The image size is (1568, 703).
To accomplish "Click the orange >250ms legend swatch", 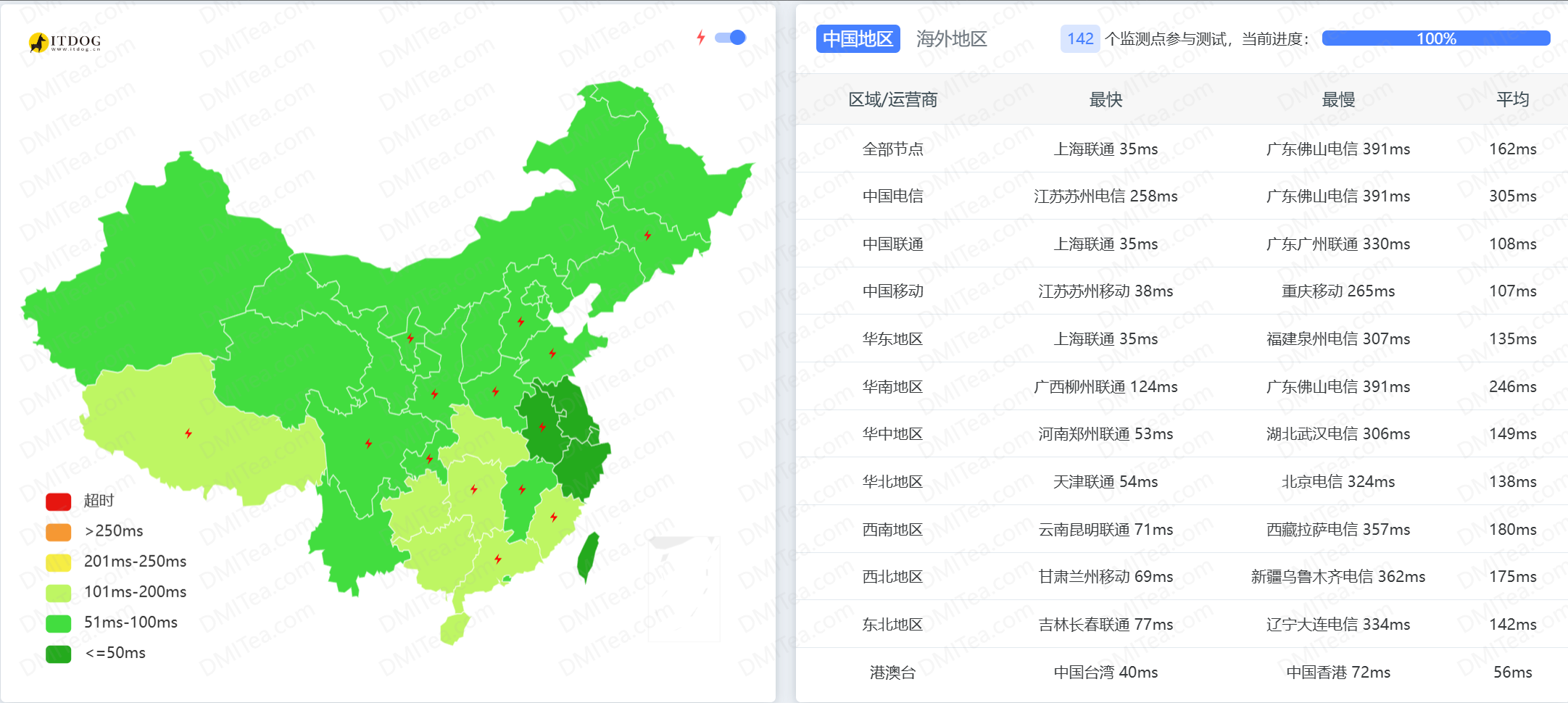I will pos(58,532).
